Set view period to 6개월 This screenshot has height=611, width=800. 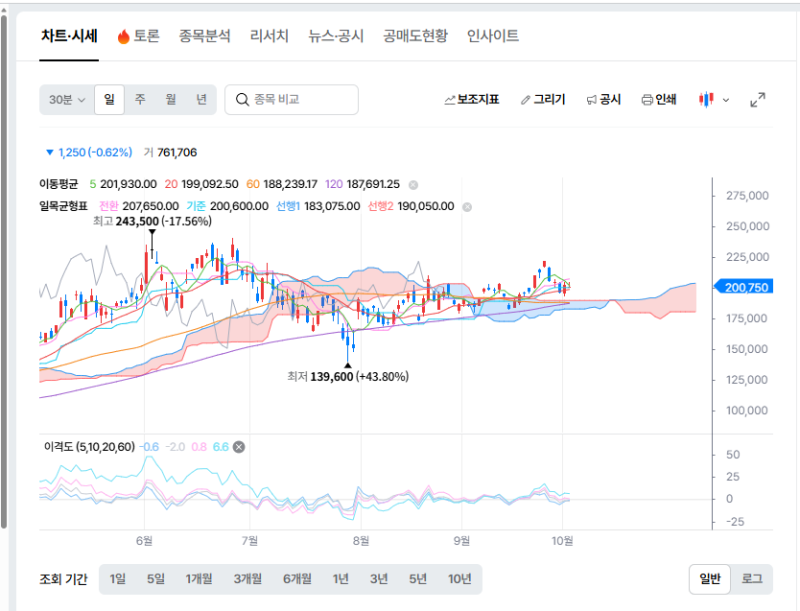coord(297,579)
